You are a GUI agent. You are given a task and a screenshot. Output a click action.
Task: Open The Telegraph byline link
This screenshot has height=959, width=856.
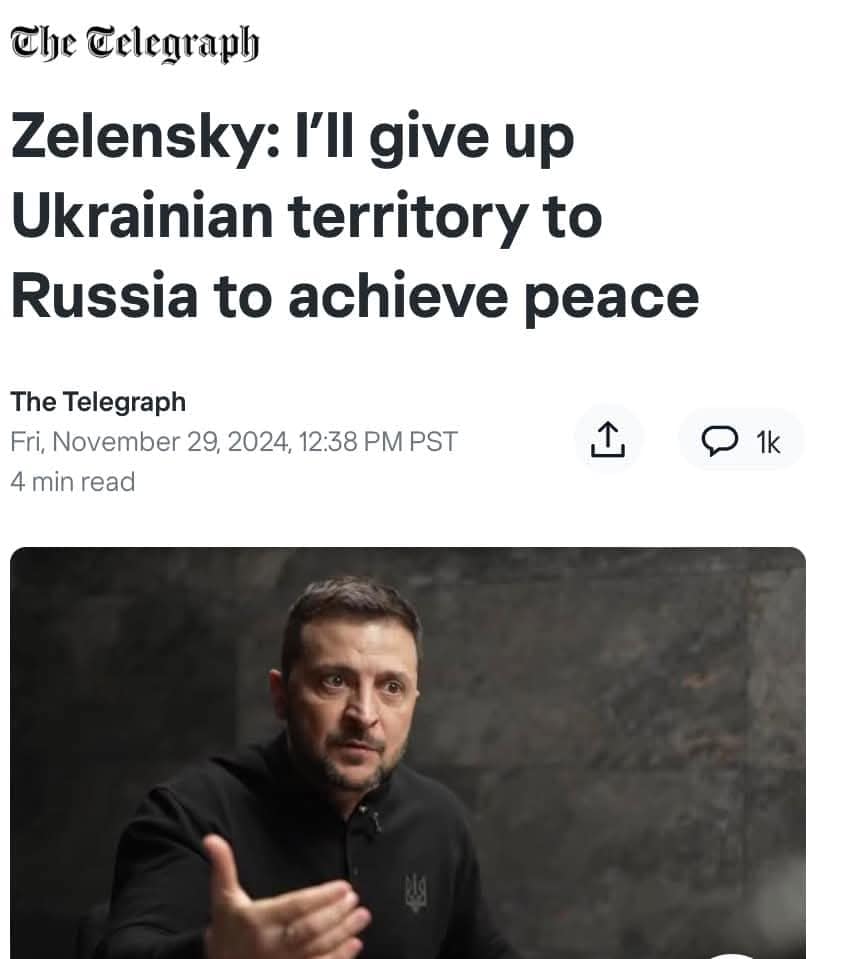tap(98, 402)
